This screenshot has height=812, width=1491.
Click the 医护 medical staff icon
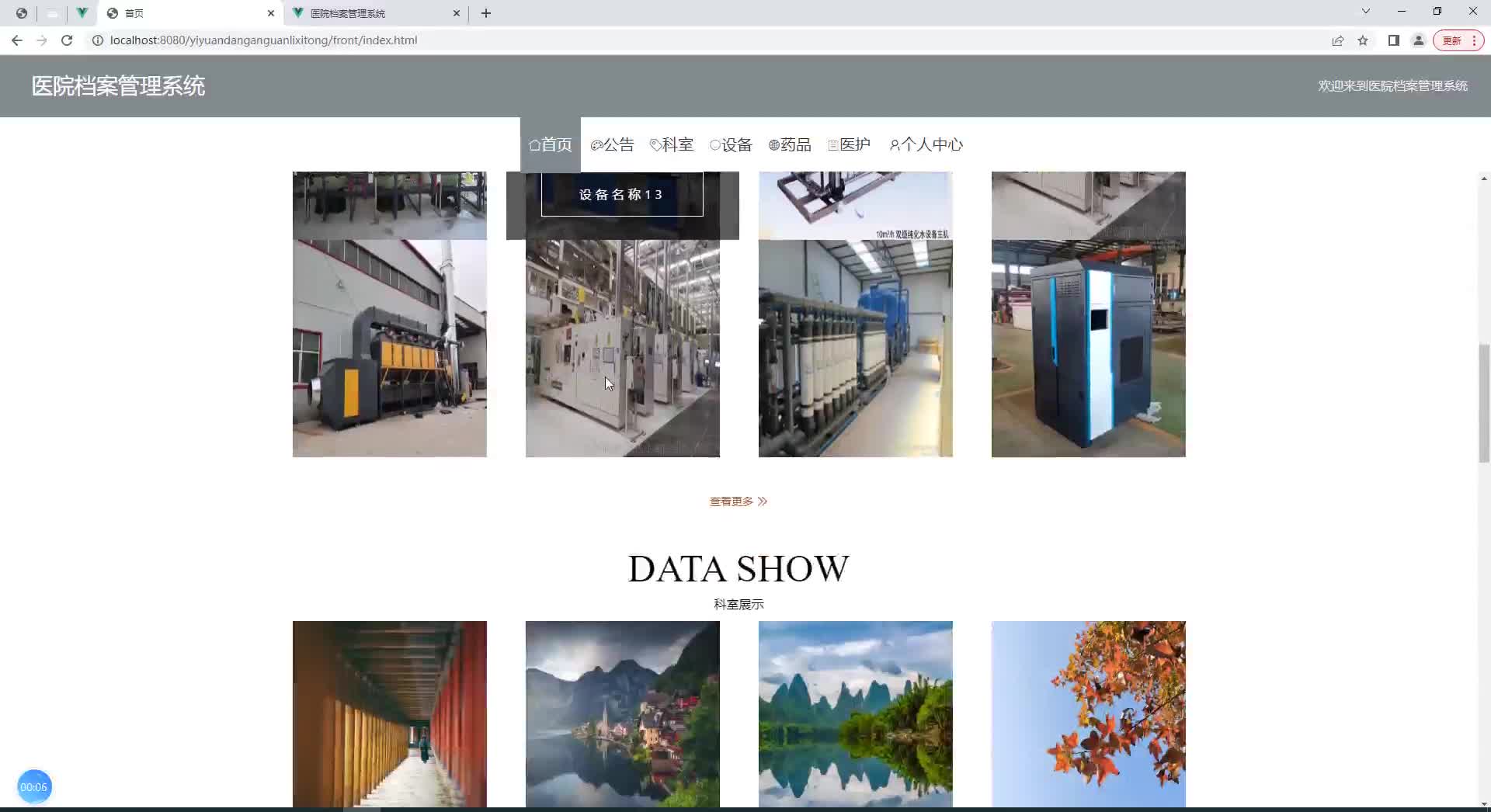(832, 144)
